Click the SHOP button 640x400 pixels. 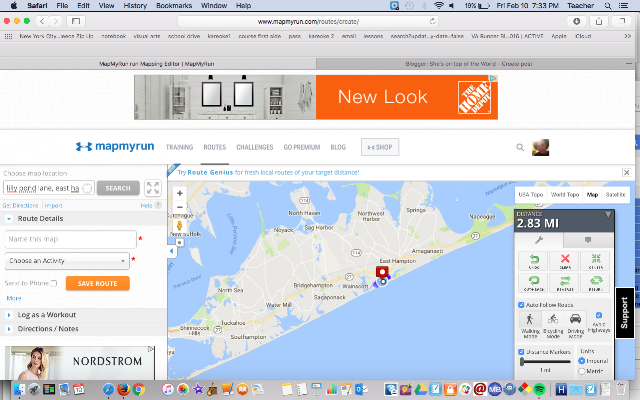[380, 147]
